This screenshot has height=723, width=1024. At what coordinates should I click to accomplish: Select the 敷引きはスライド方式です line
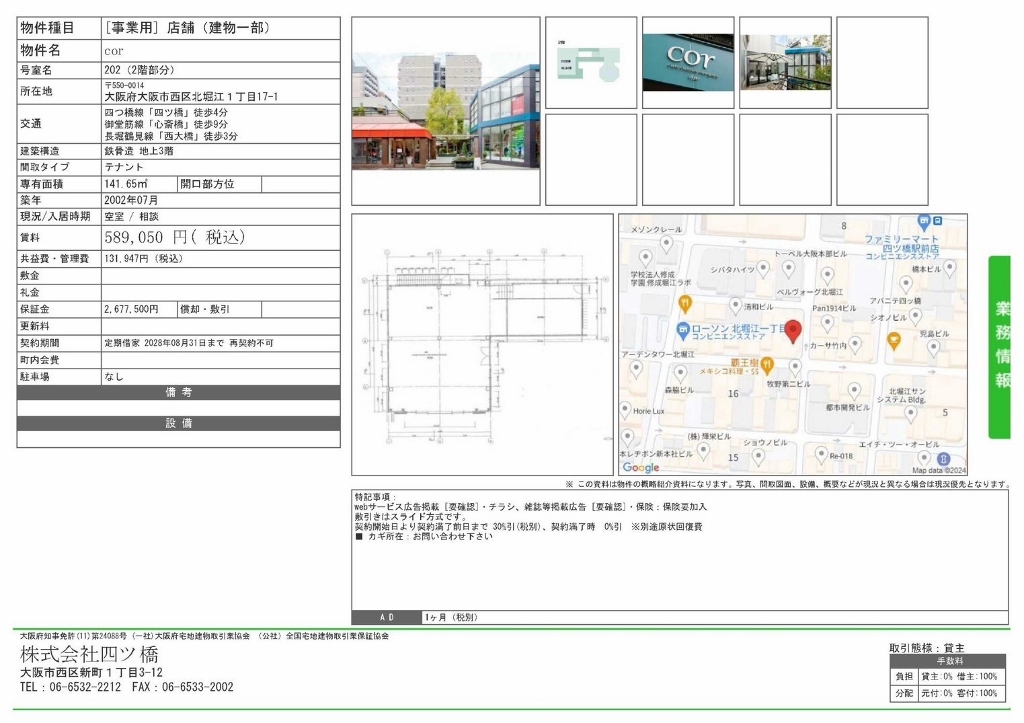(410, 517)
